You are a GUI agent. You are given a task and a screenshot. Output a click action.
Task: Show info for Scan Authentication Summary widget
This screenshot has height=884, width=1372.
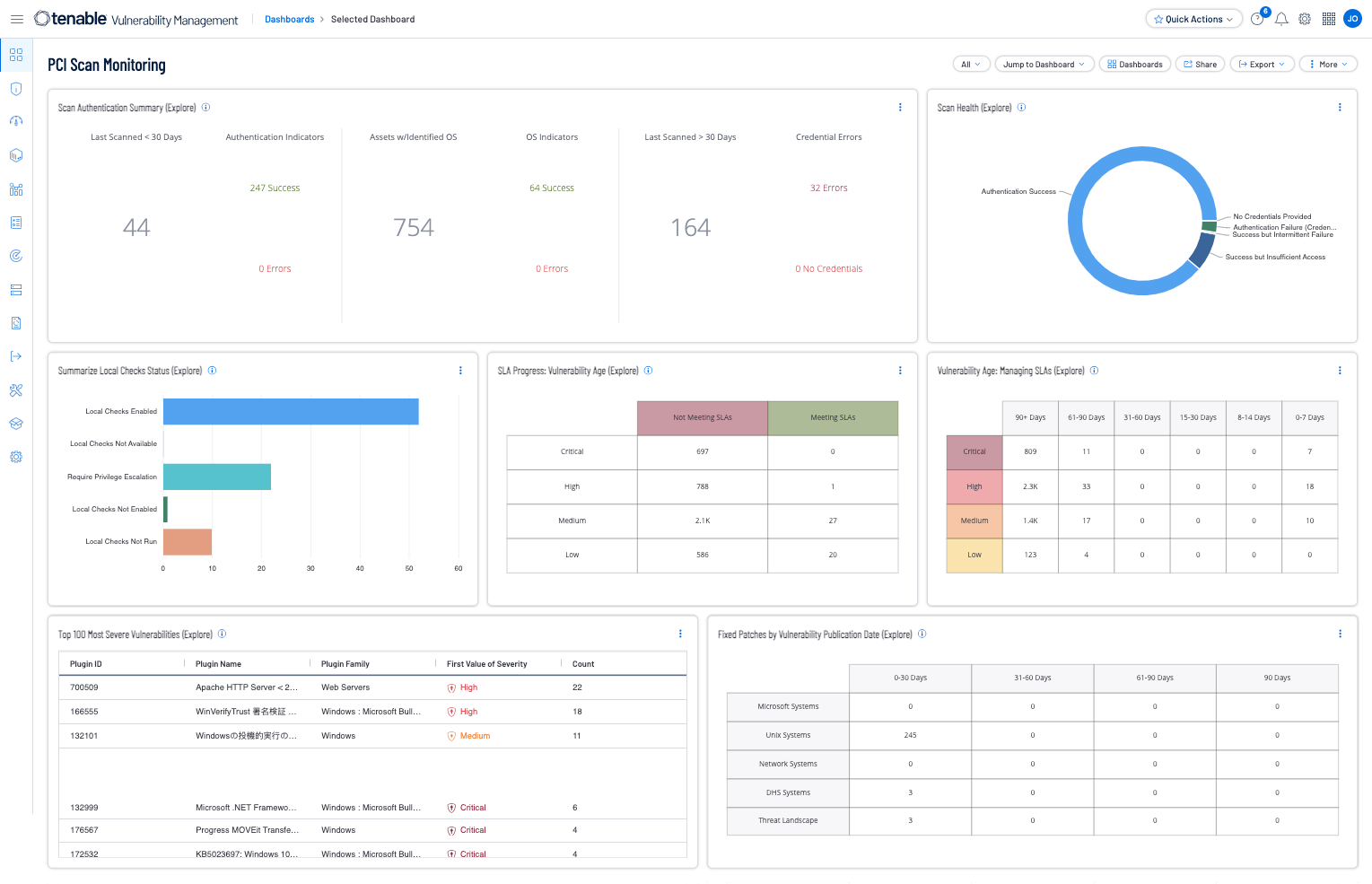tap(205, 108)
